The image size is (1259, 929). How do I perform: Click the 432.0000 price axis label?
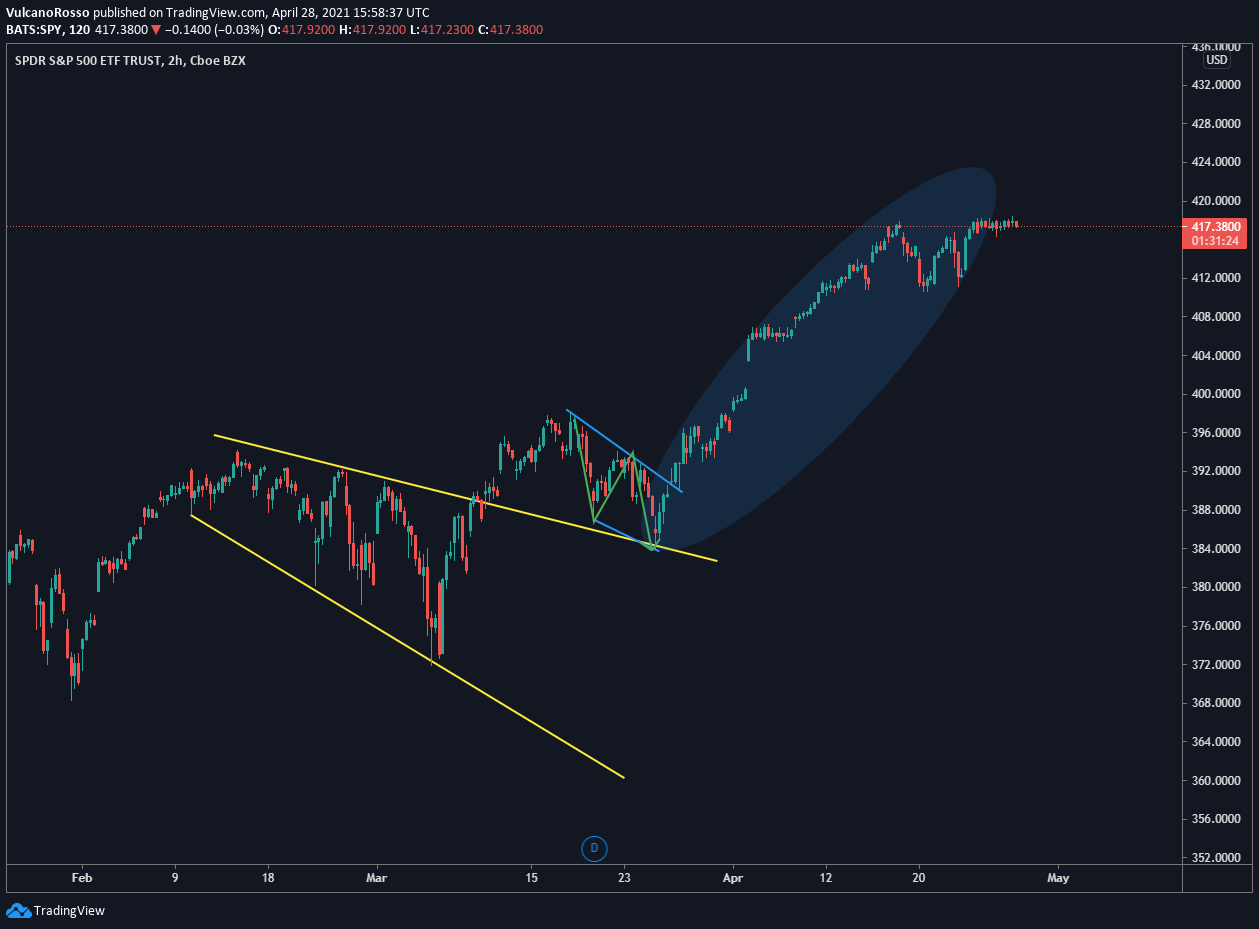pos(1218,85)
